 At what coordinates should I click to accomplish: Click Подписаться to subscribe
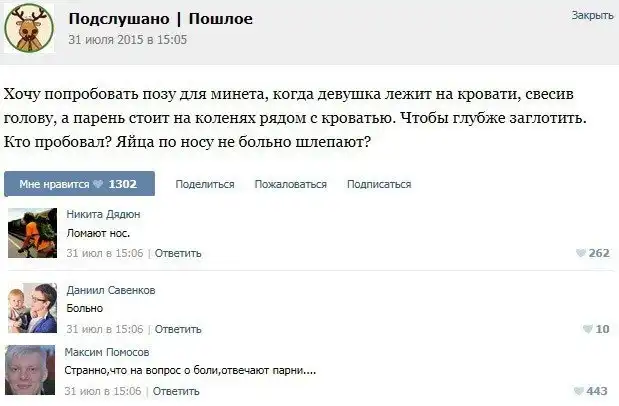click(379, 184)
